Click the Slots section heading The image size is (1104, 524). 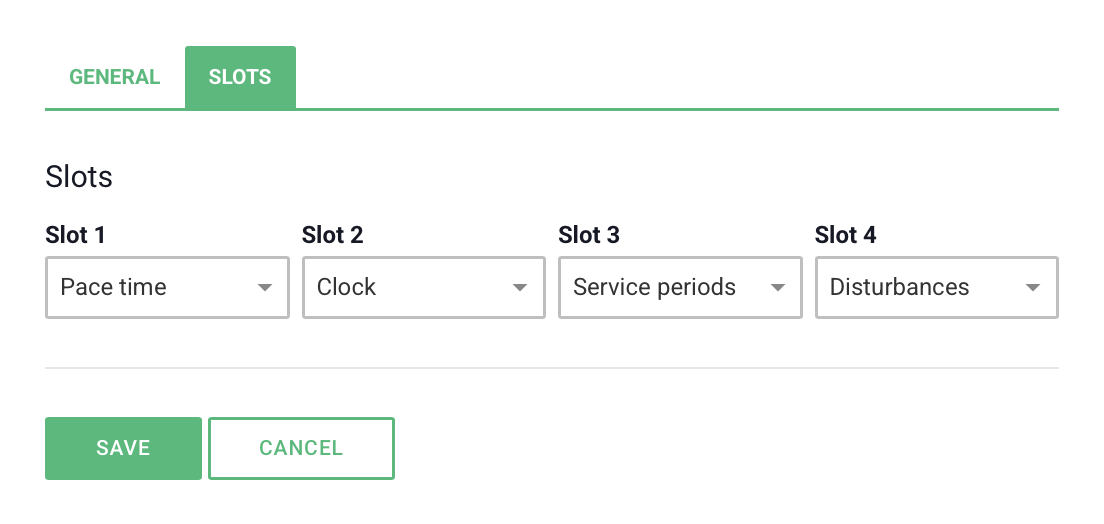tap(79, 176)
